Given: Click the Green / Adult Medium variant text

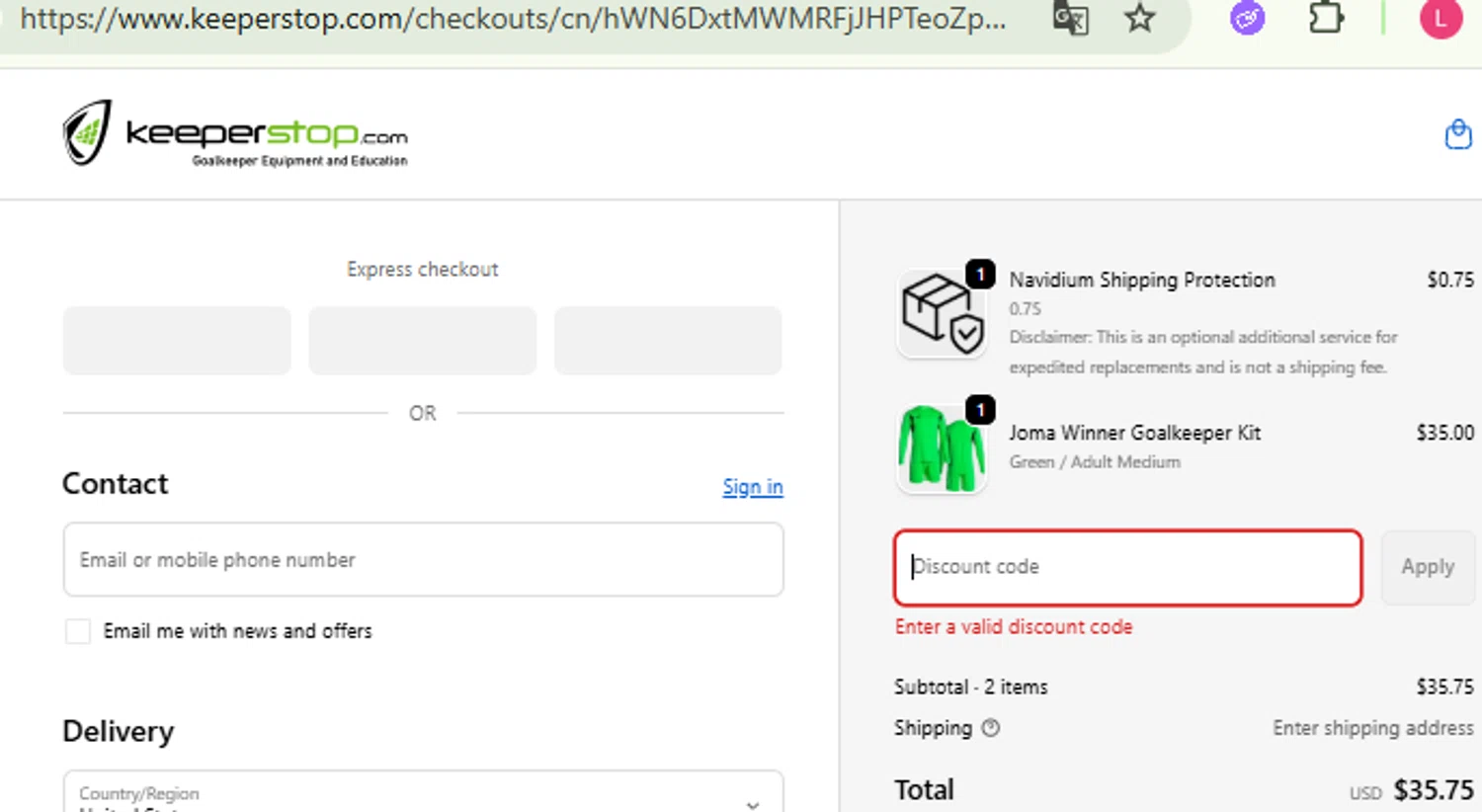Looking at the screenshot, I should [1095, 461].
